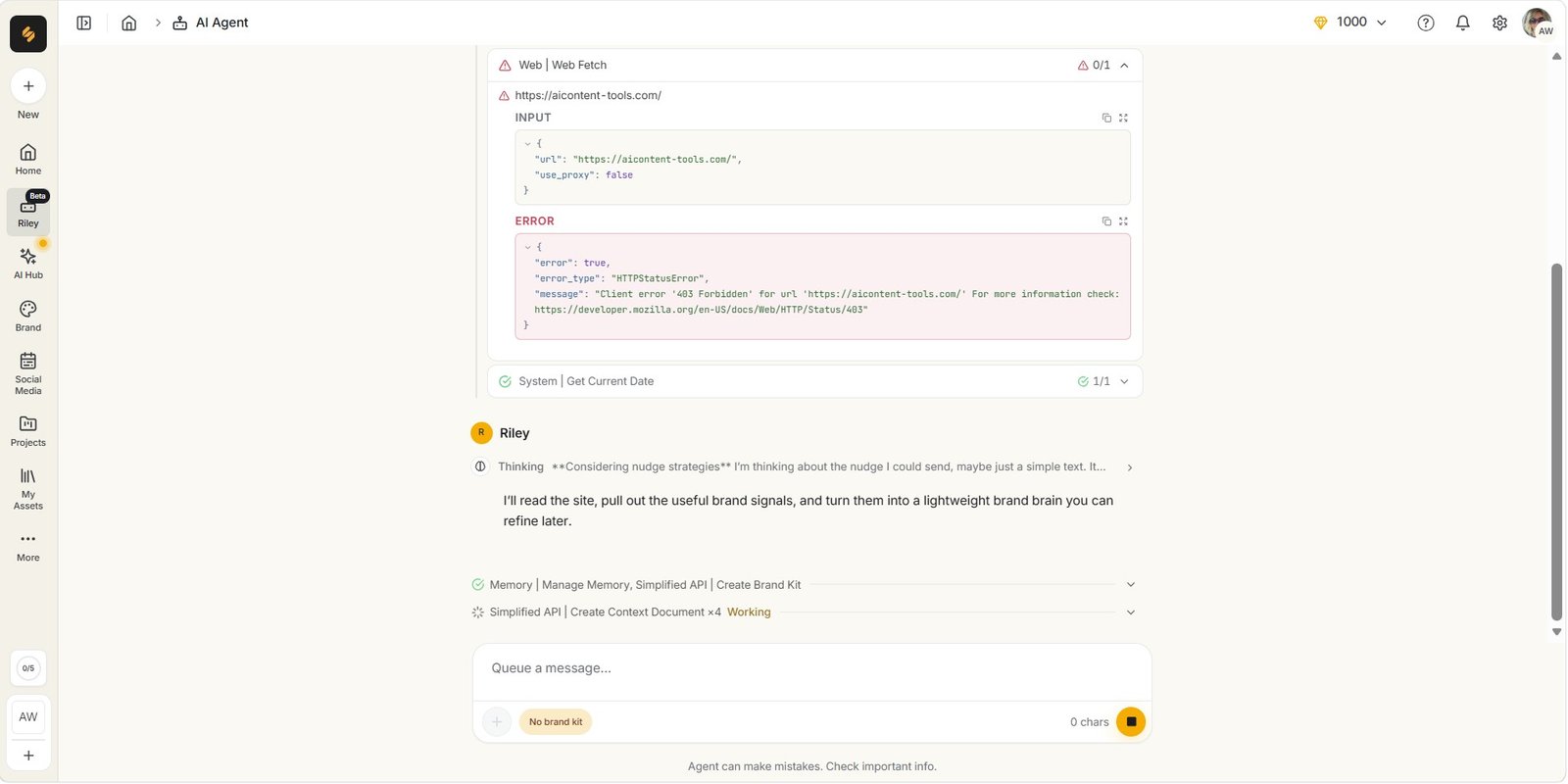Collapse the INPUT JSON tree
Image resolution: width=1568 pixels, height=784 pixels.
(527, 144)
